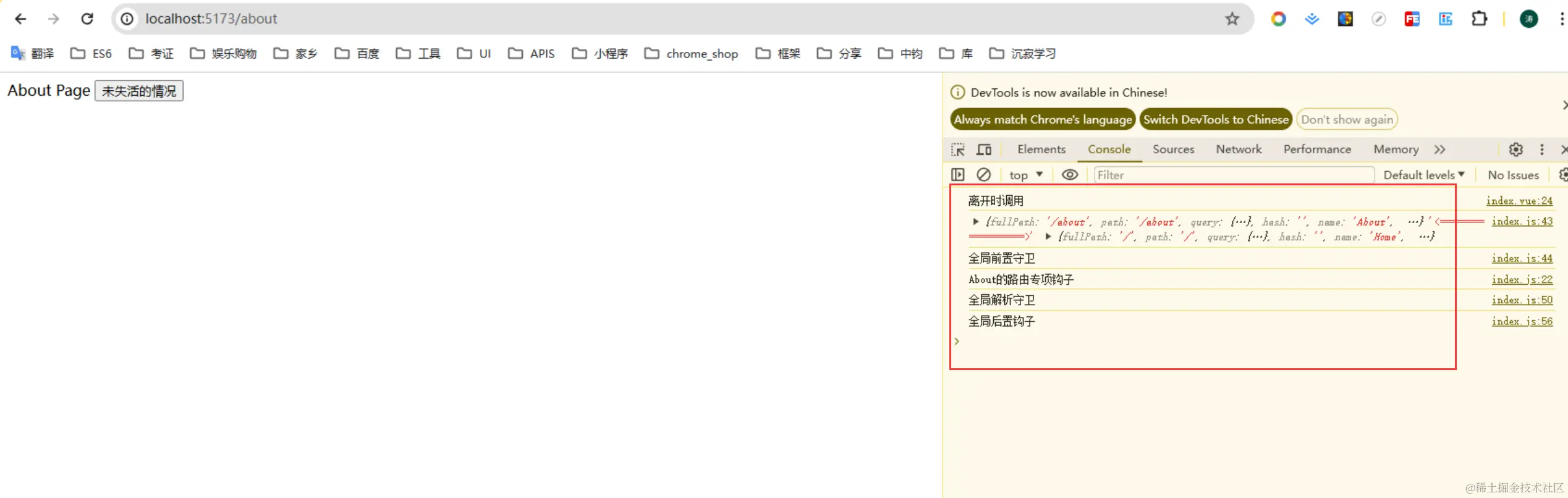
Task: Open the index.vue:24 source link
Action: pyautogui.click(x=1519, y=200)
